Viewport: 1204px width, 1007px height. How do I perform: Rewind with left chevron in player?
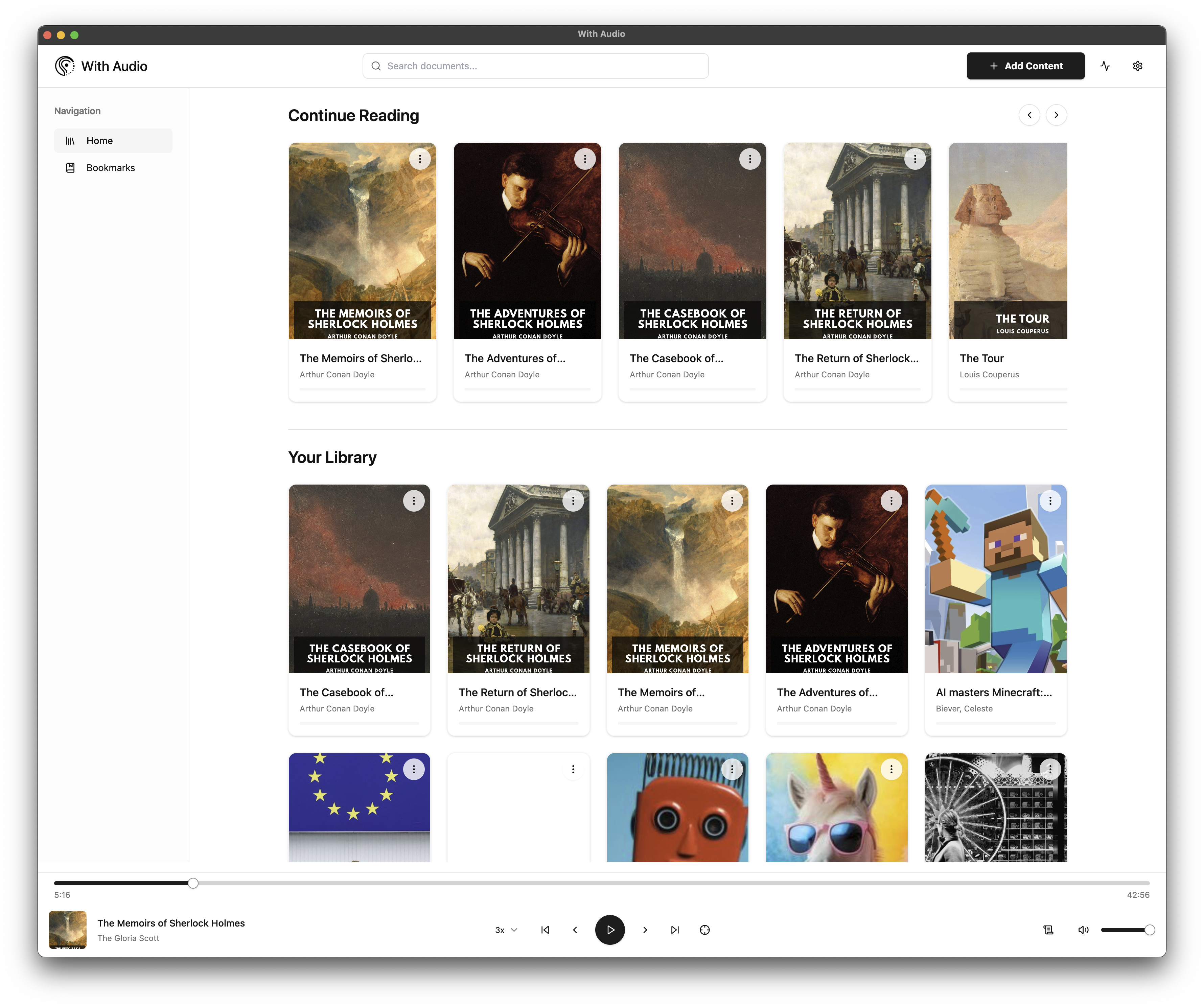click(x=575, y=930)
